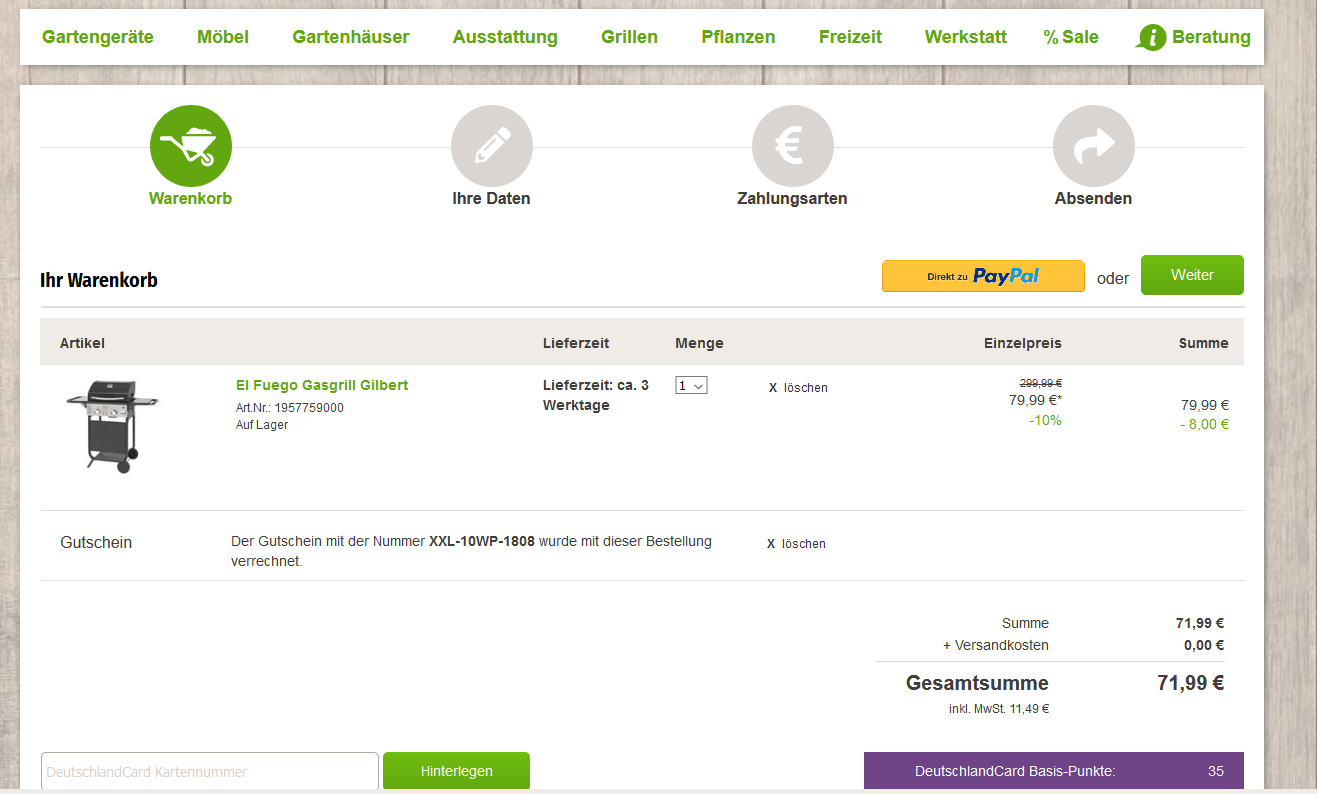
Task: Open the Menge quantity dropdown
Action: 691,385
